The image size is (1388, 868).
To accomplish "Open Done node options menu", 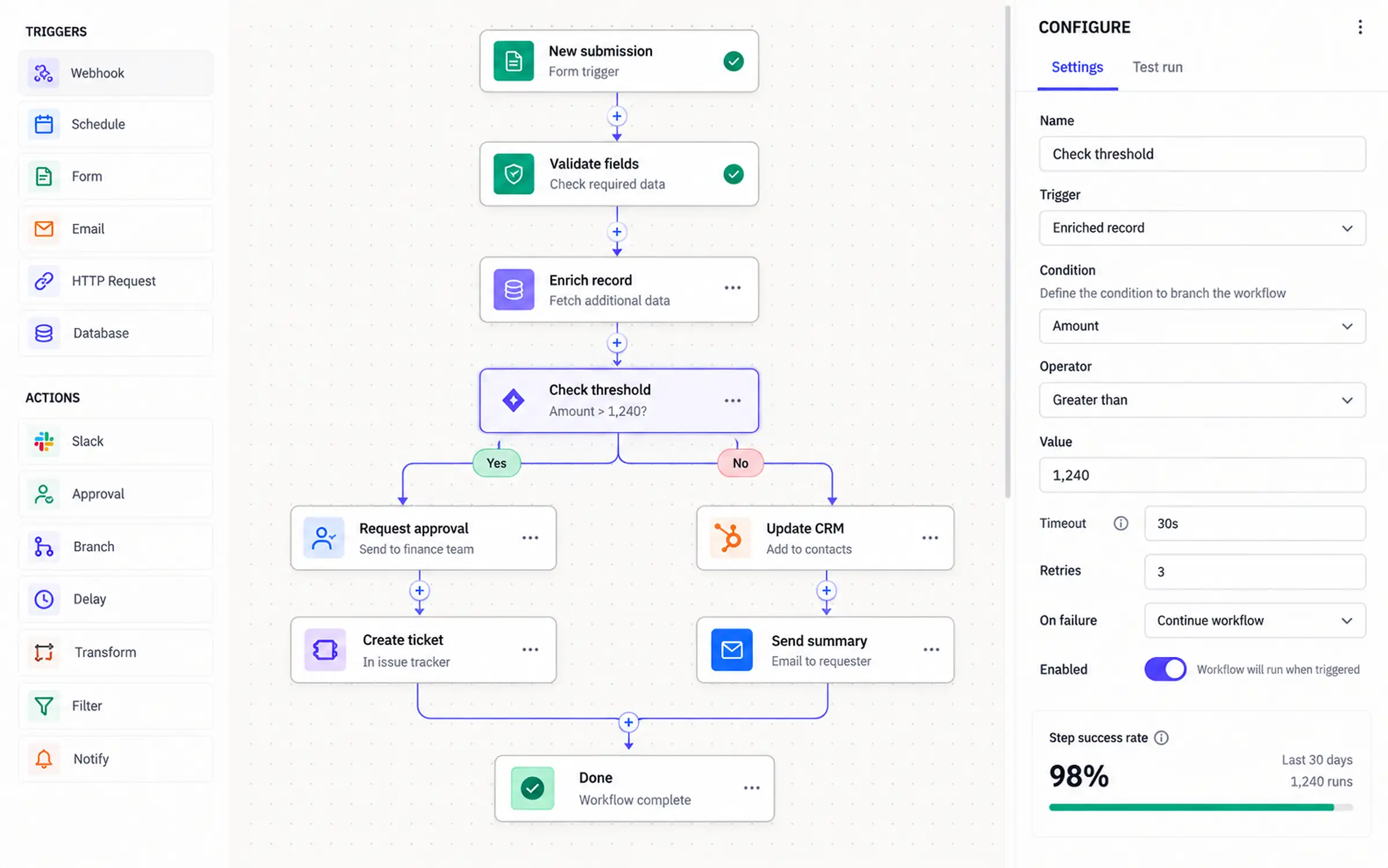I will 752,788.
